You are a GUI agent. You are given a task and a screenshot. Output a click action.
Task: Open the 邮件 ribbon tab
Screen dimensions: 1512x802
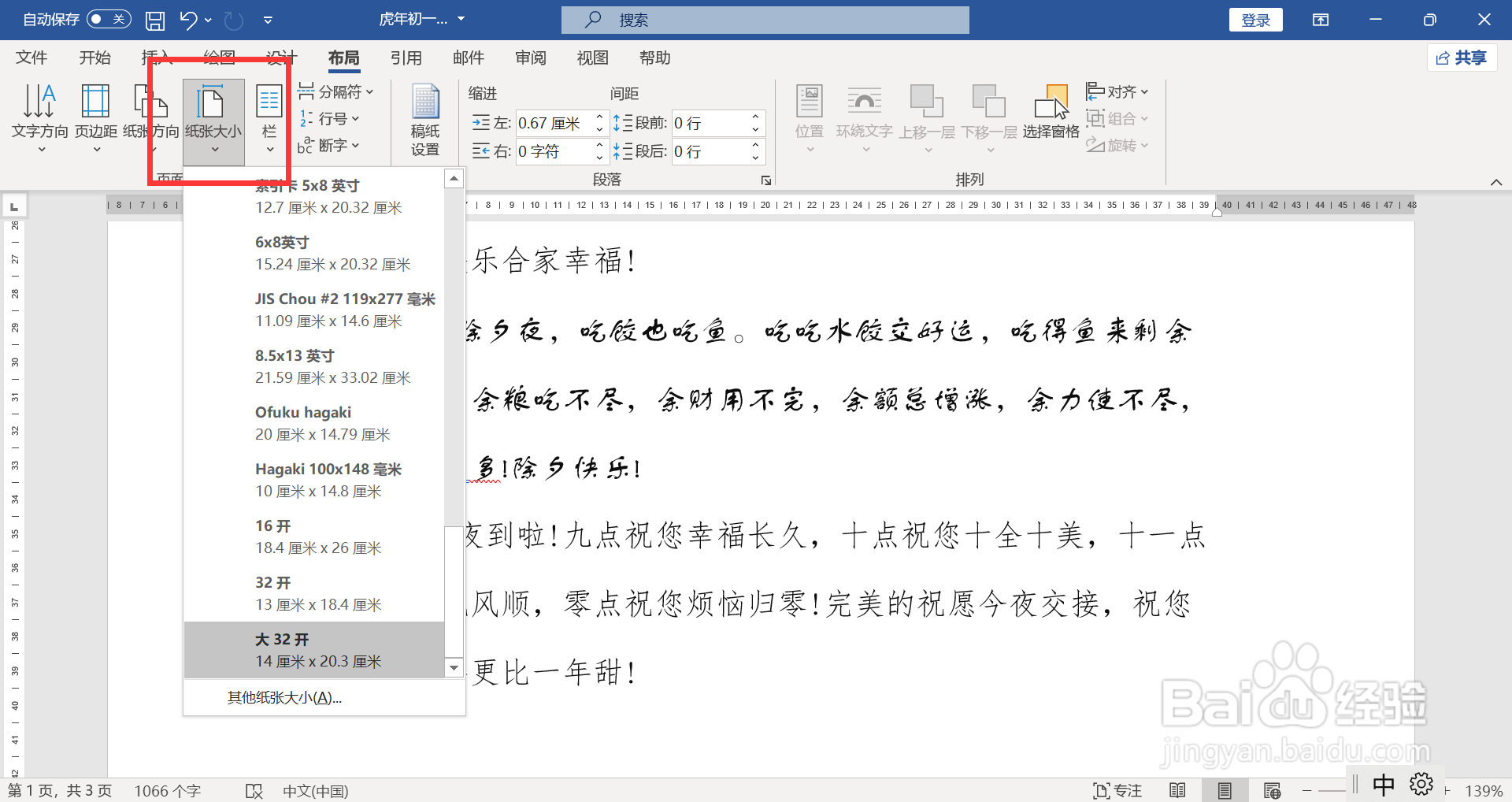pos(469,58)
